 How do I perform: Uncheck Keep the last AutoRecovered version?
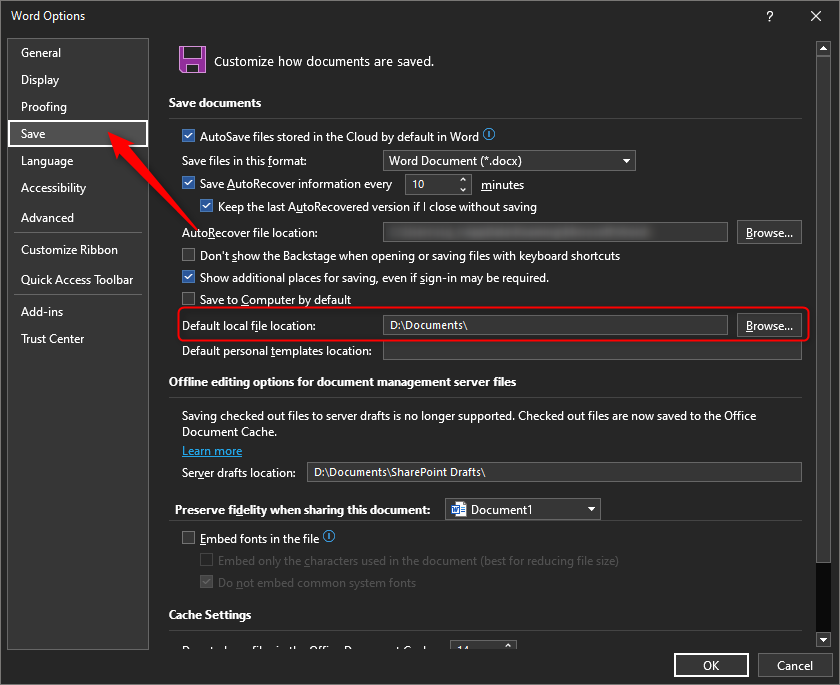207,206
